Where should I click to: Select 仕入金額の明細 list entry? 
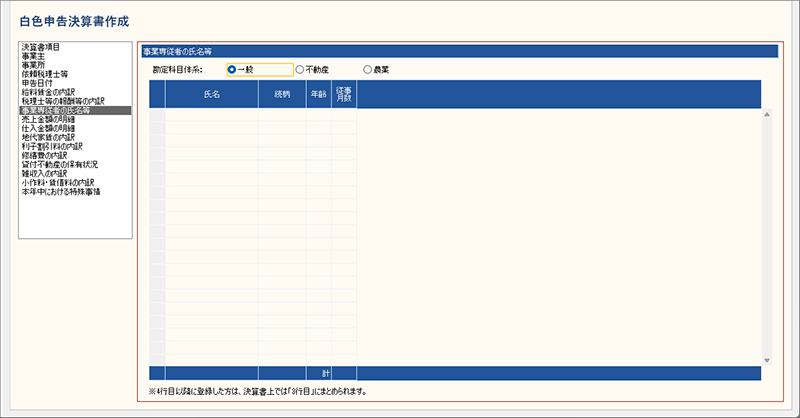tap(48, 128)
